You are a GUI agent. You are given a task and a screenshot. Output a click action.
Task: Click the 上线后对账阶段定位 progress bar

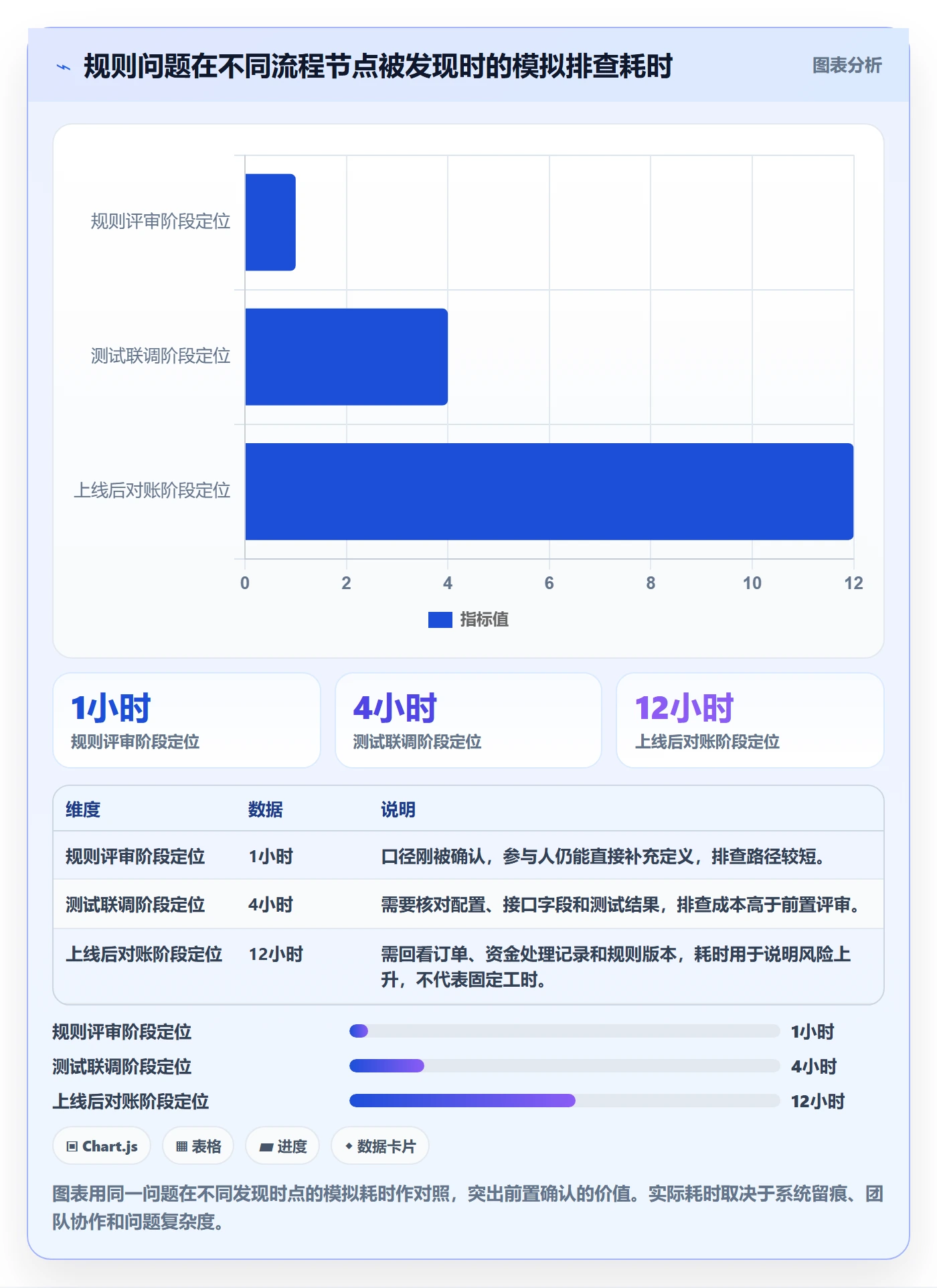click(565, 1101)
